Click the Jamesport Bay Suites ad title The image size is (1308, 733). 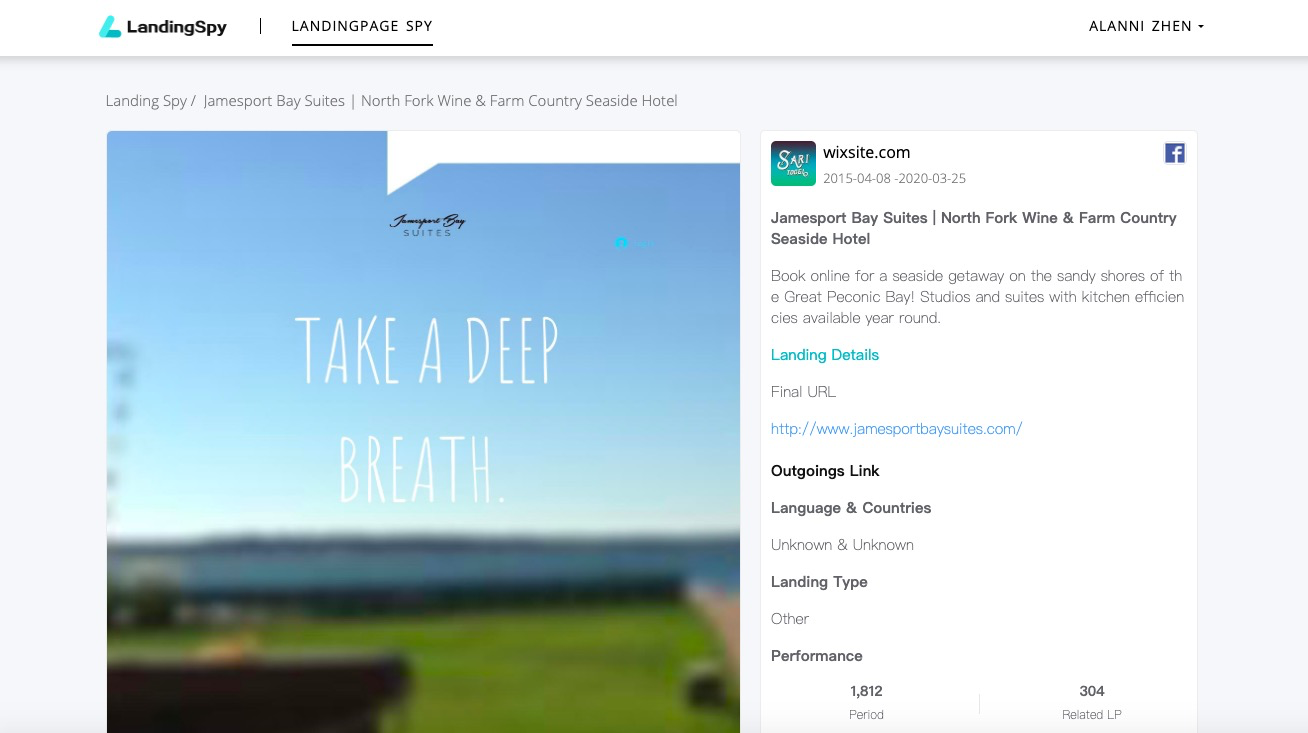click(x=973, y=228)
